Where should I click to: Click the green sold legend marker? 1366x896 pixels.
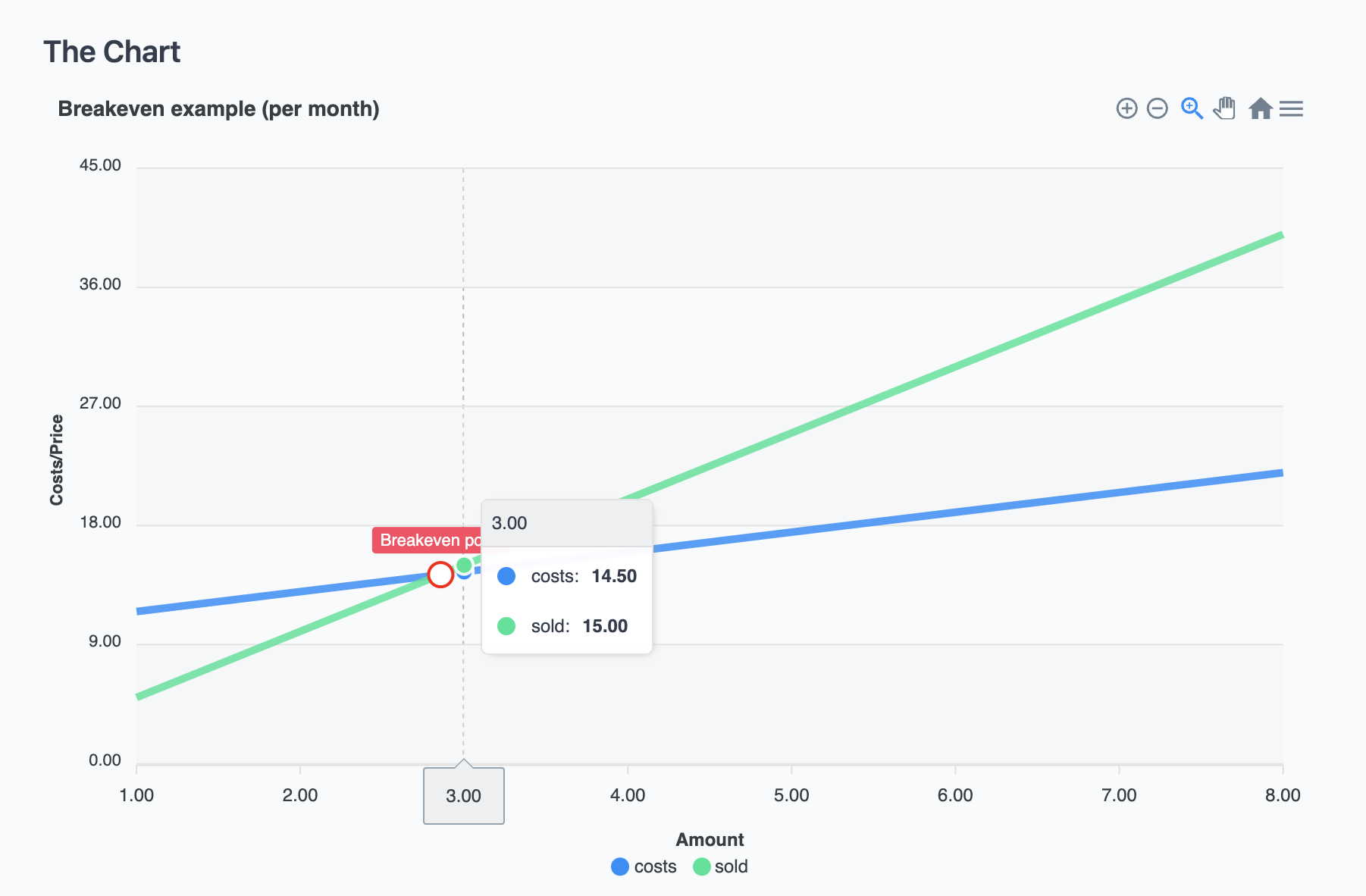pyautogui.click(x=702, y=866)
